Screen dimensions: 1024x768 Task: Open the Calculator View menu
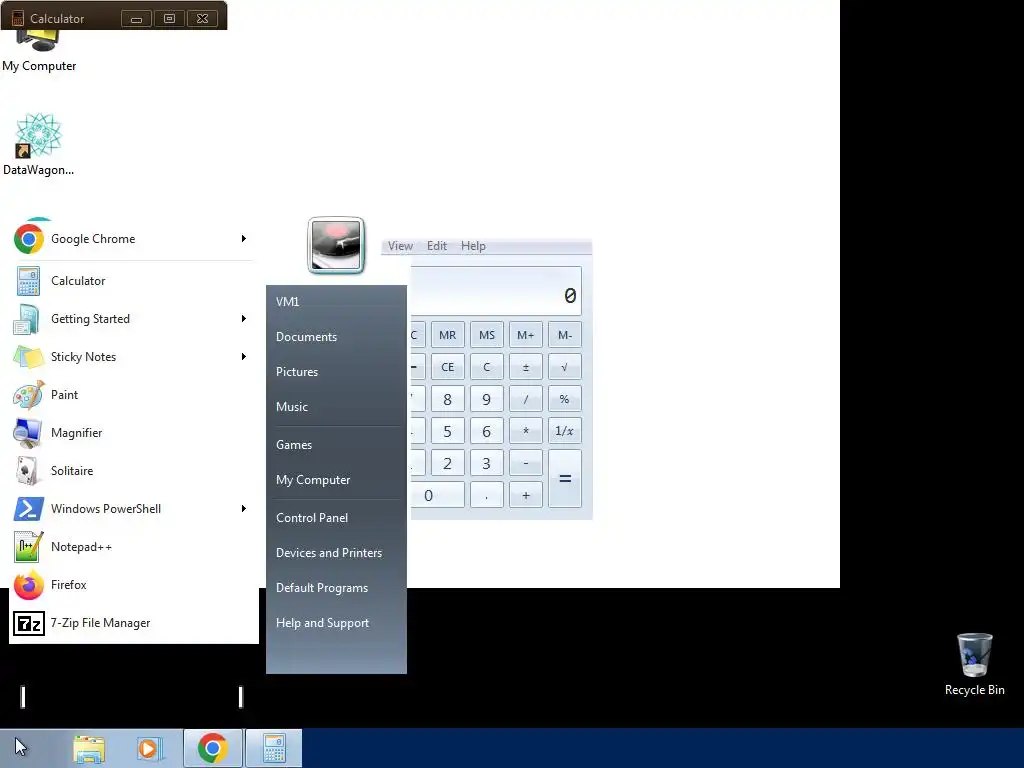click(x=400, y=246)
